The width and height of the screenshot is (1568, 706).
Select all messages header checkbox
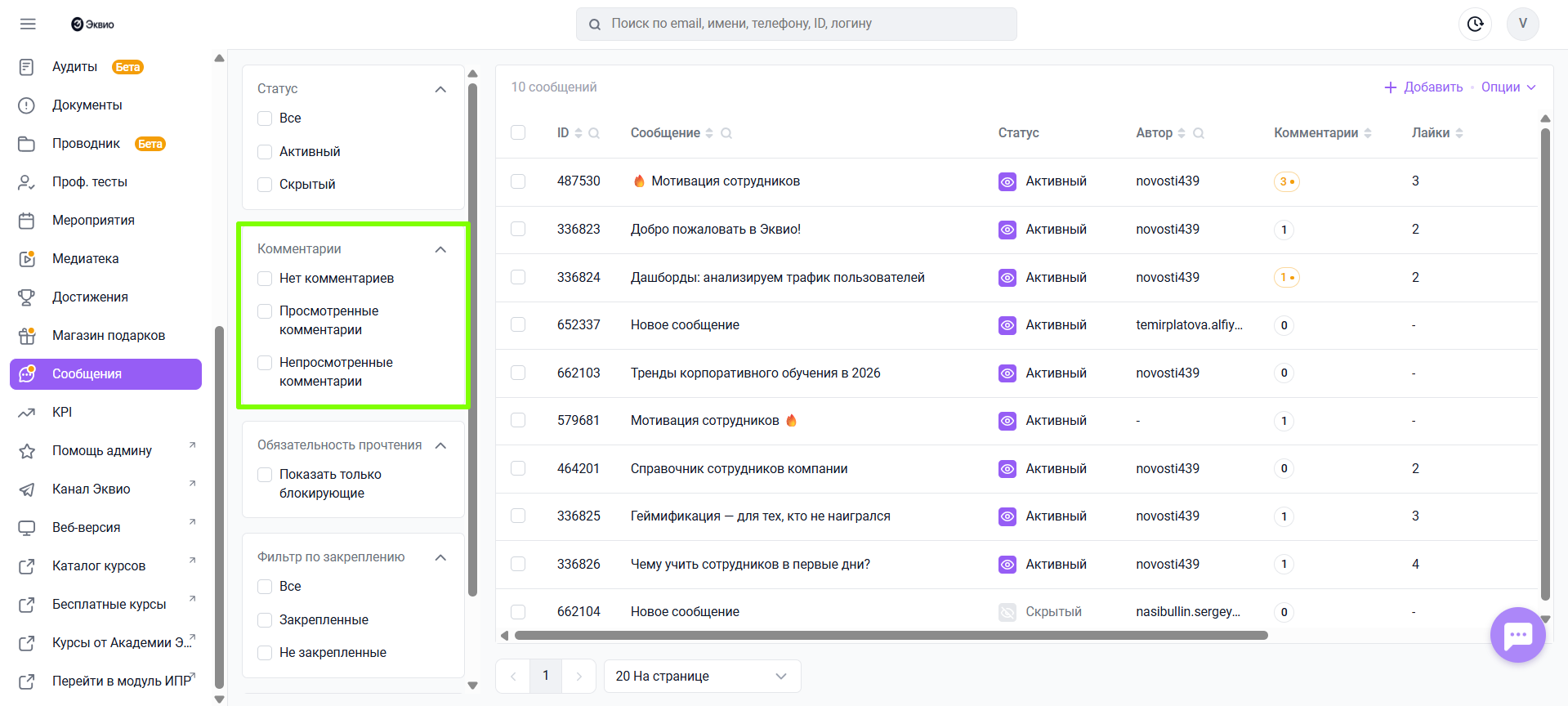(518, 132)
